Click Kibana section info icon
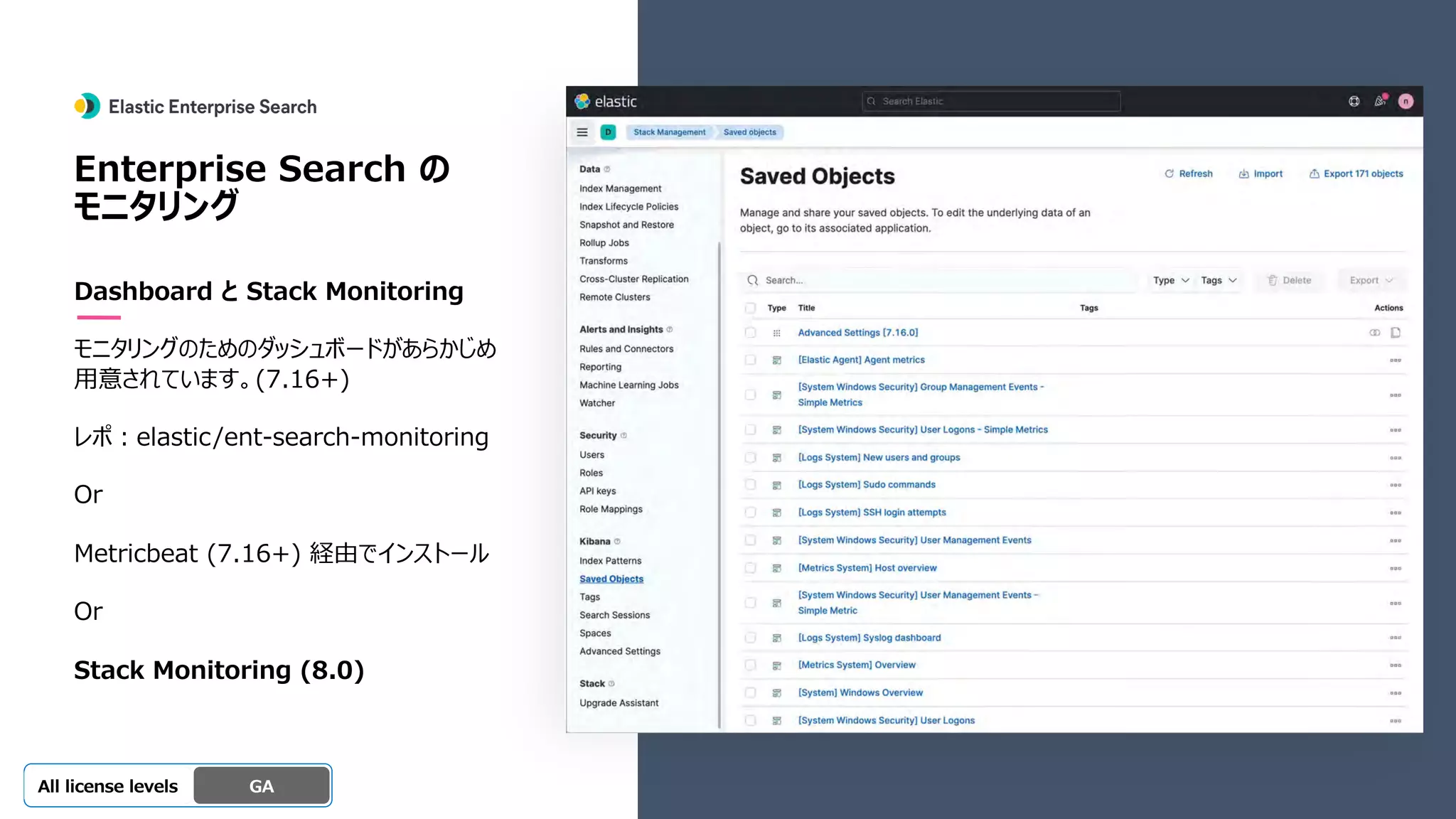This screenshot has height=819, width=1456. click(617, 541)
